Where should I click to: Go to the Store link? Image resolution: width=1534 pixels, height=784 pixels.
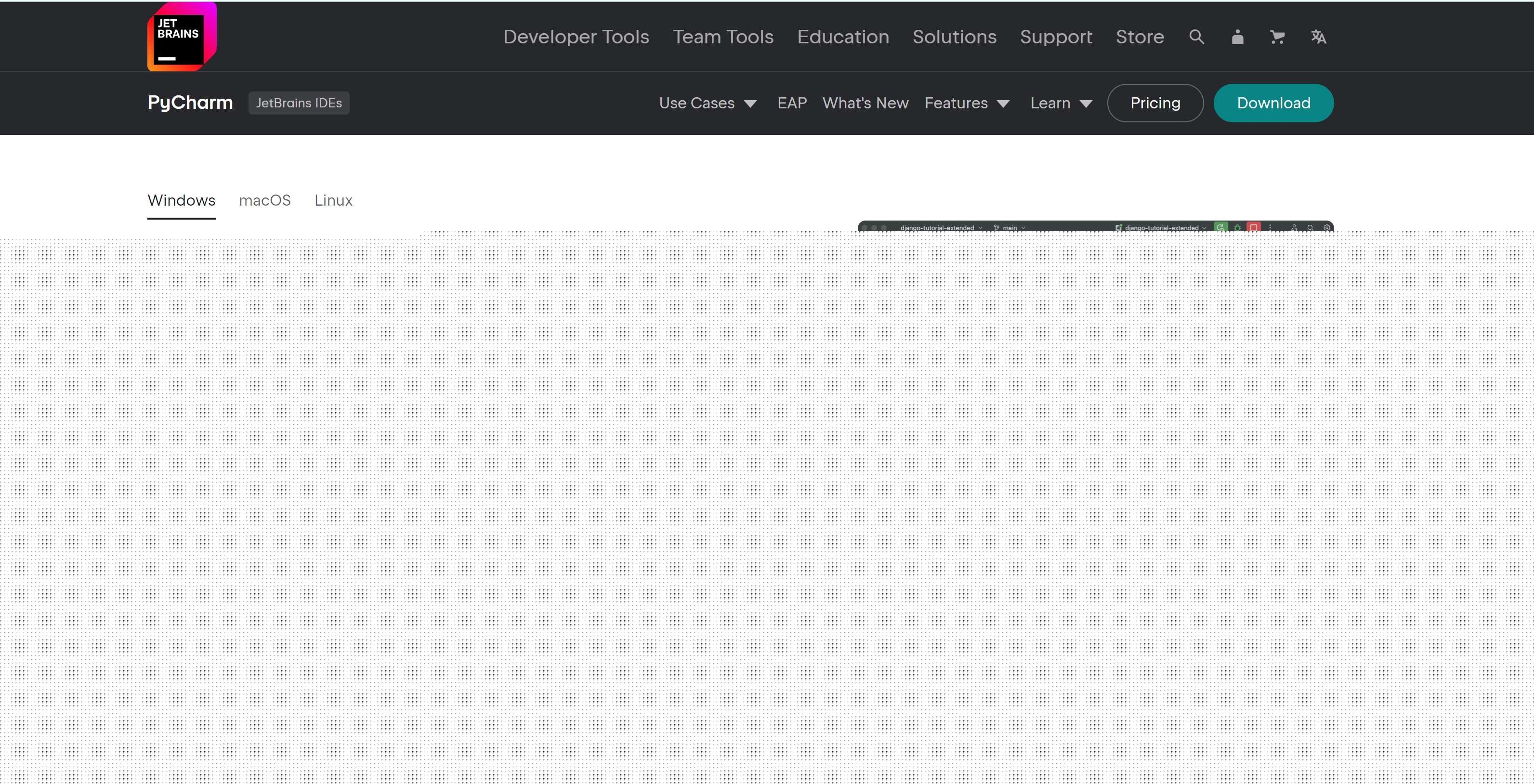point(1139,37)
